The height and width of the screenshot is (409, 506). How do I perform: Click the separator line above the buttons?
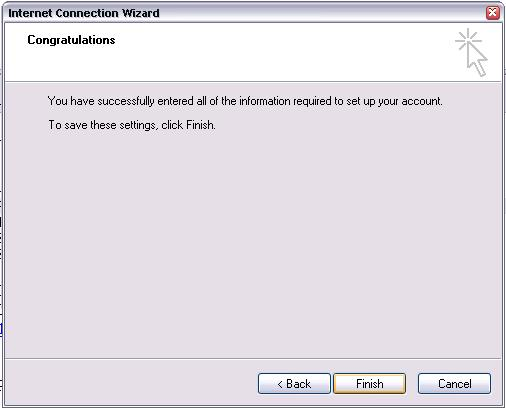pyautogui.click(x=253, y=359)
